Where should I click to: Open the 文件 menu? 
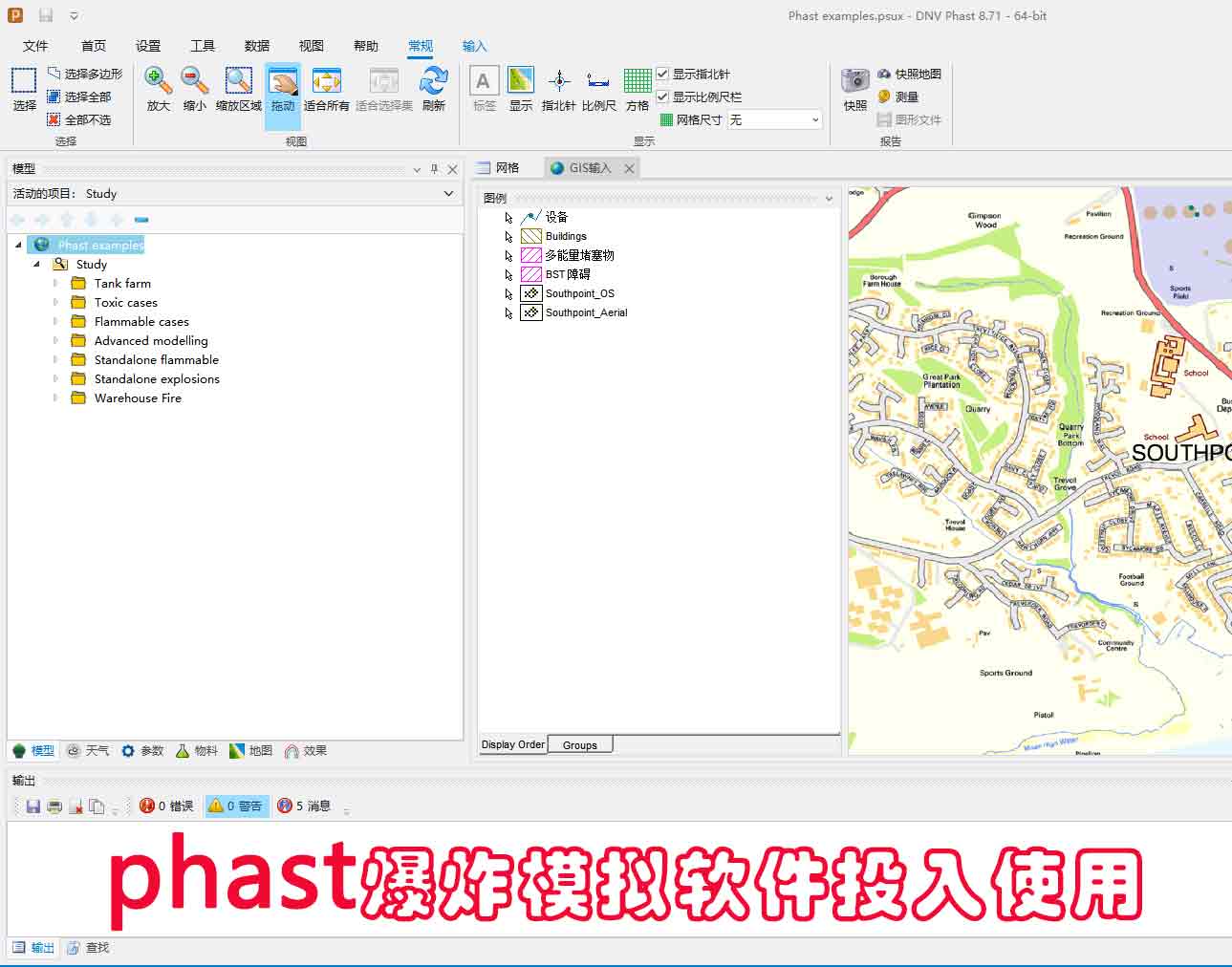click(35, 46)
